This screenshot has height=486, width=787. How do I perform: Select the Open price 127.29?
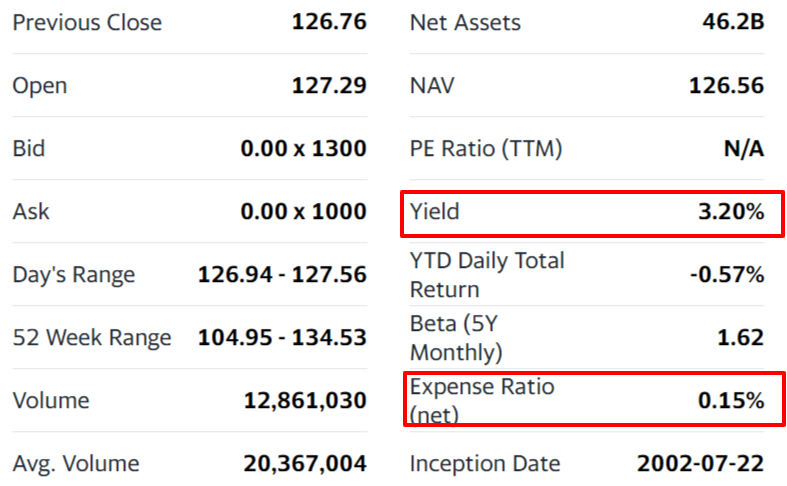click(329, 86)
